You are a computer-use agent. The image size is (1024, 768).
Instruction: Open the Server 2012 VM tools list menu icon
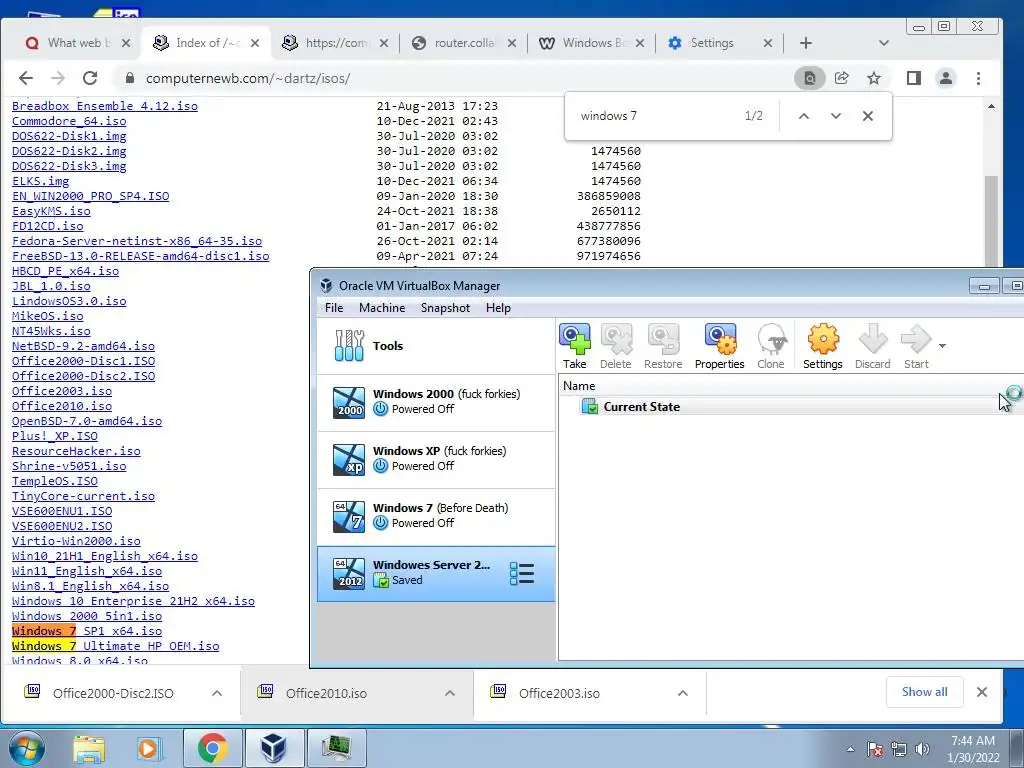(x=522, y=573)
